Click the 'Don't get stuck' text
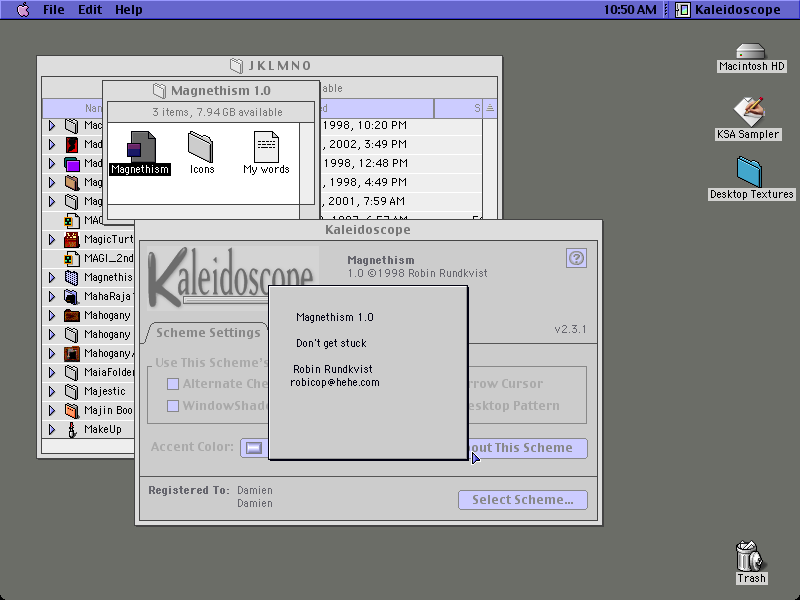800x600 pixels. 331,343
